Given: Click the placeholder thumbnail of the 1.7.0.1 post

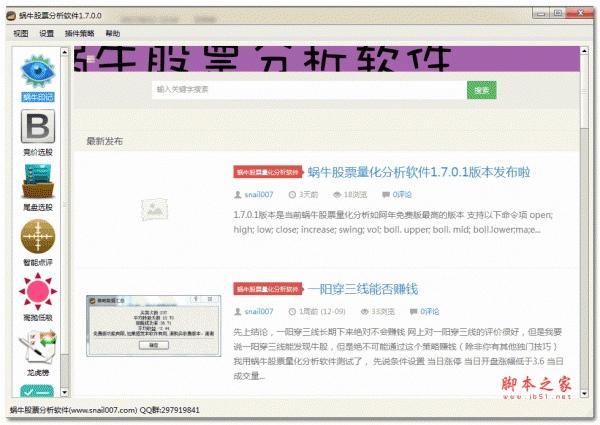Looking at the screenshot, I should tap(155, 209).
